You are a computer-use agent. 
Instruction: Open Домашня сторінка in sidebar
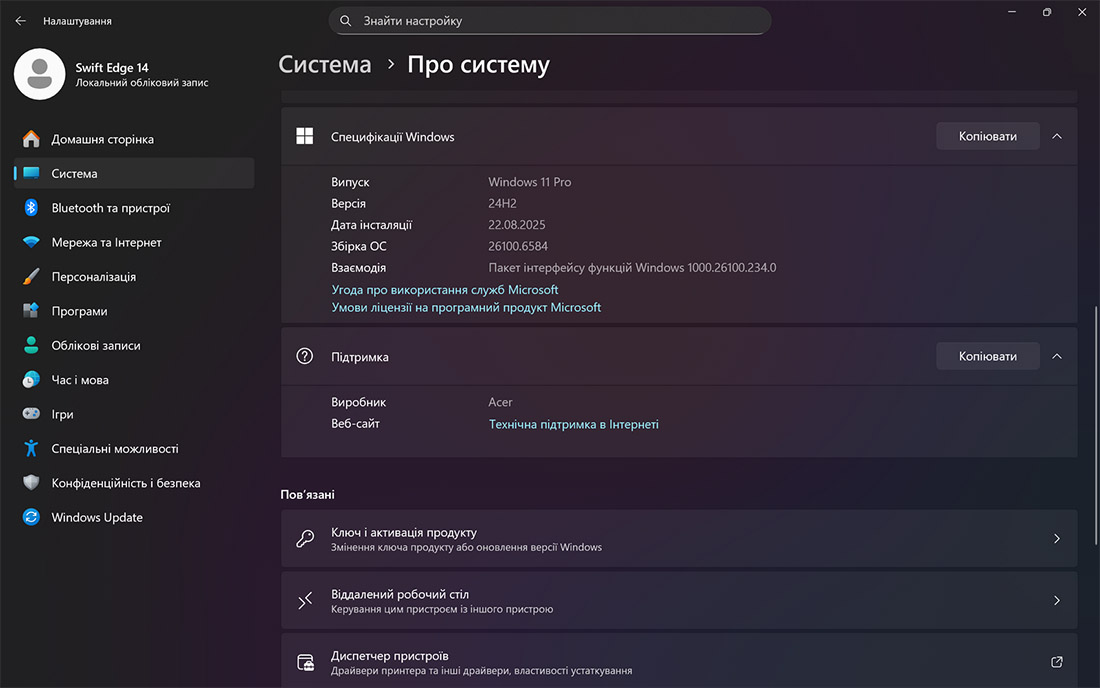(134, 139)
